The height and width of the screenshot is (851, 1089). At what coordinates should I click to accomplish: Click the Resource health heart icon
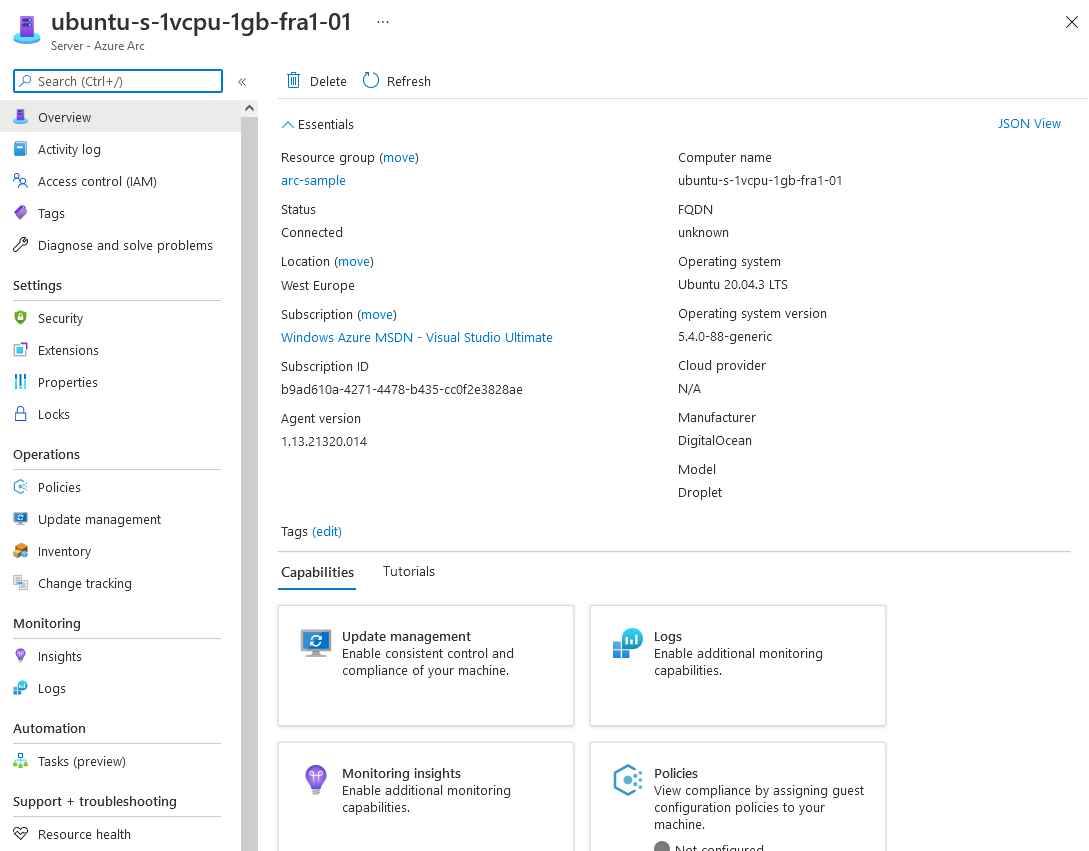(x=21, y=833)
